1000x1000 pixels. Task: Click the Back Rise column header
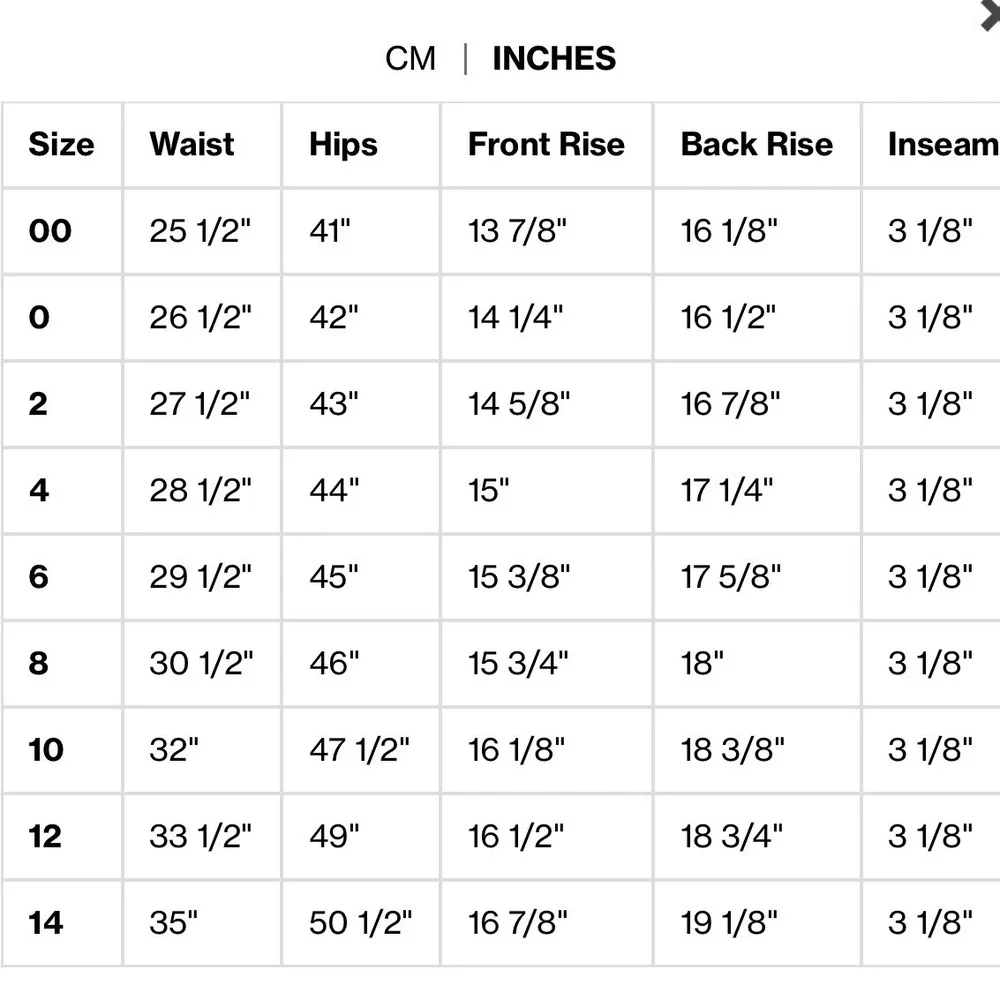(x=757, y=144)
